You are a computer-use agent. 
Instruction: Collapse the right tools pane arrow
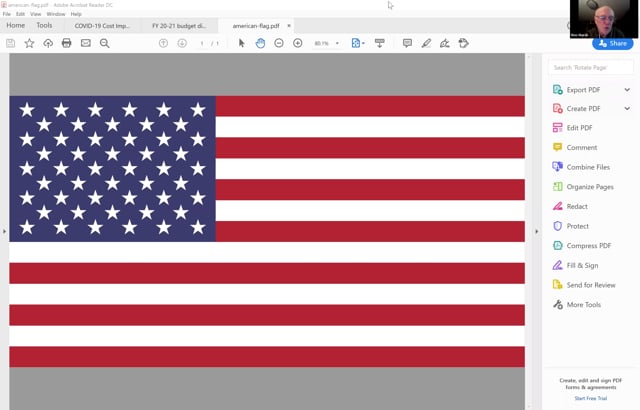pos(536,231)
